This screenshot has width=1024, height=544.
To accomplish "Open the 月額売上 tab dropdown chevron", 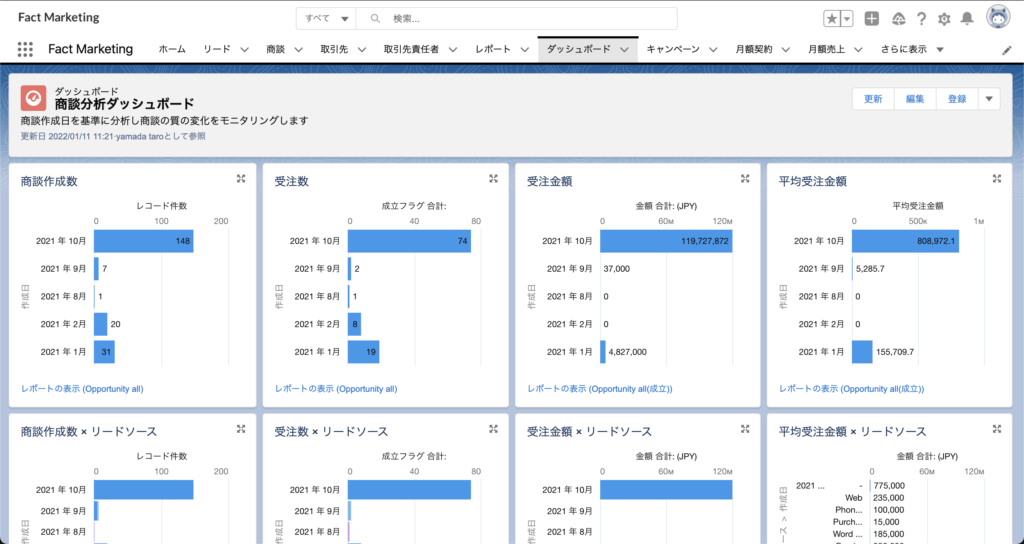I will click(x=858, y=50).
